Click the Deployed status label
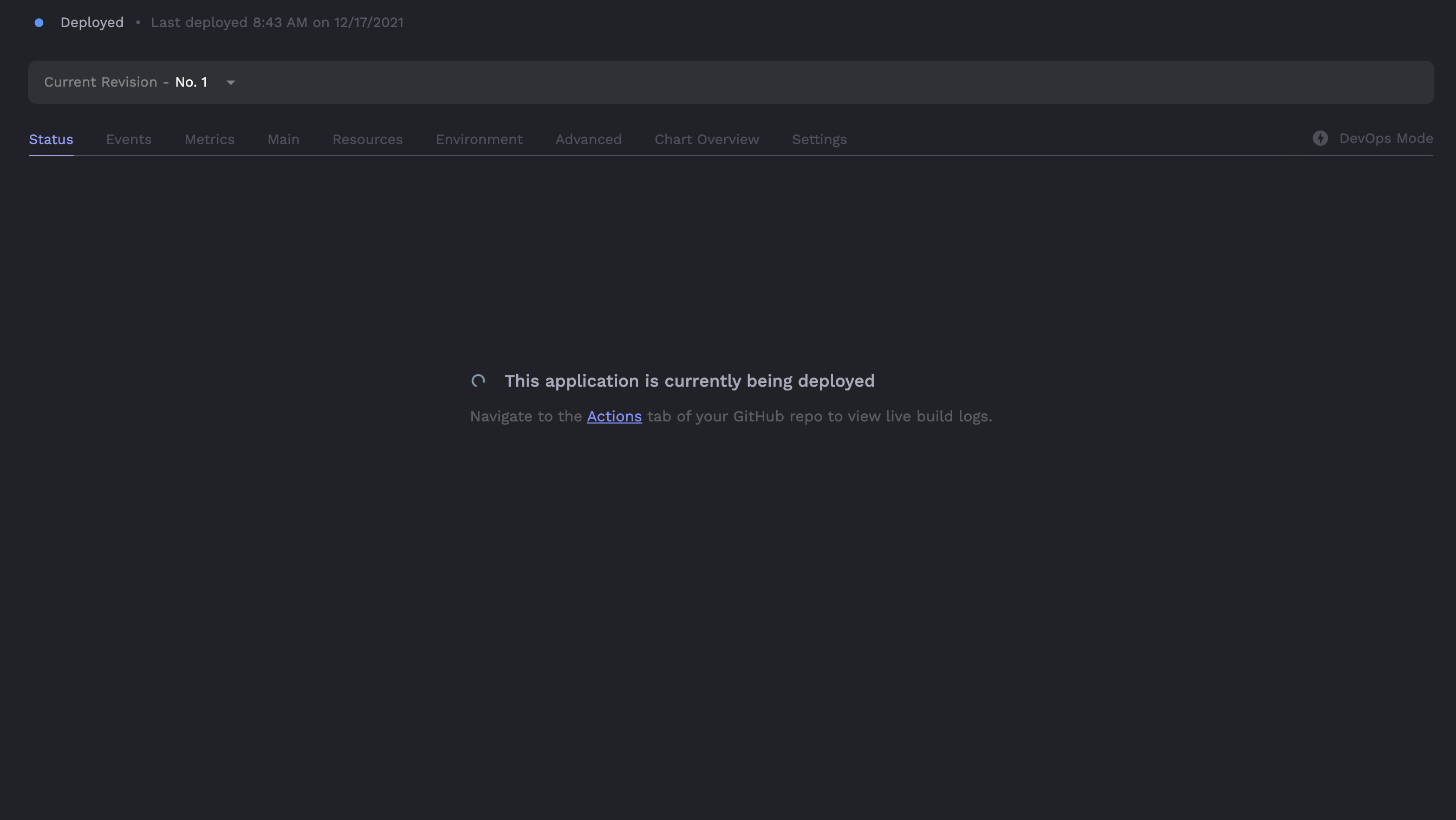The width and height of the screenshot is (1456, 820). coord(92,23)
